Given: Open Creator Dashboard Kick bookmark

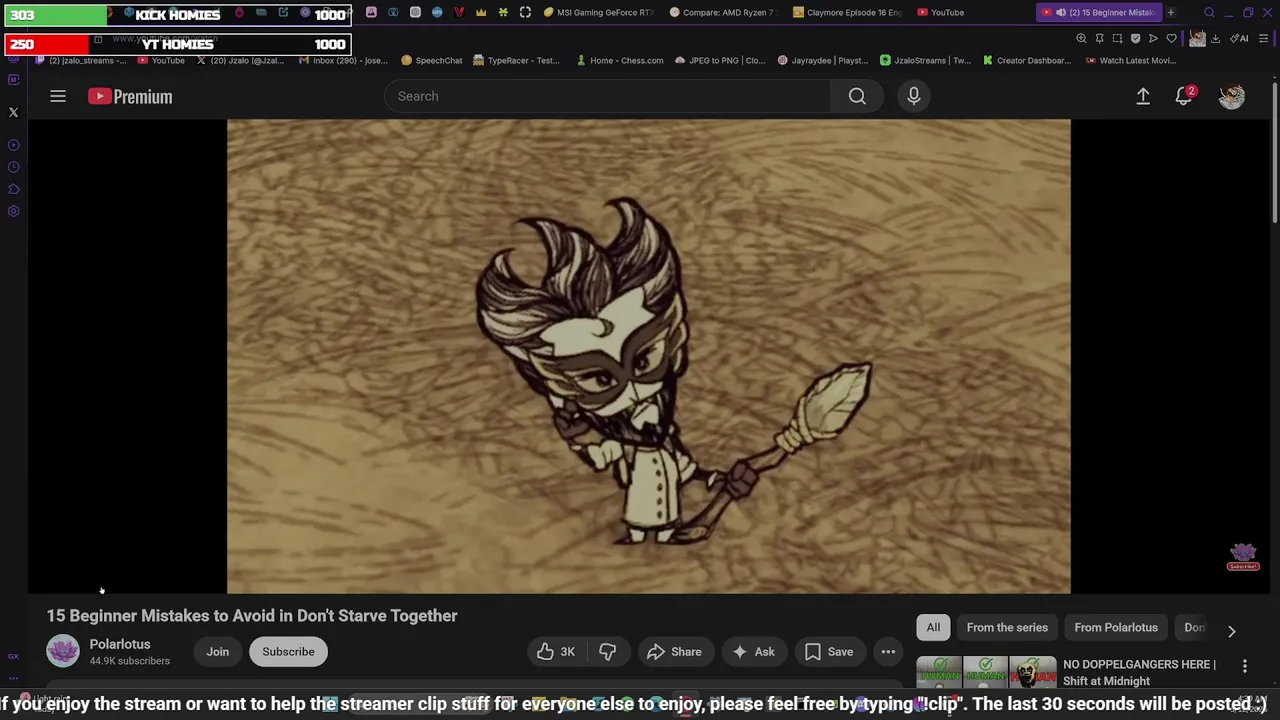Looking at the screenshot, I should click(x=1027, y=60).
